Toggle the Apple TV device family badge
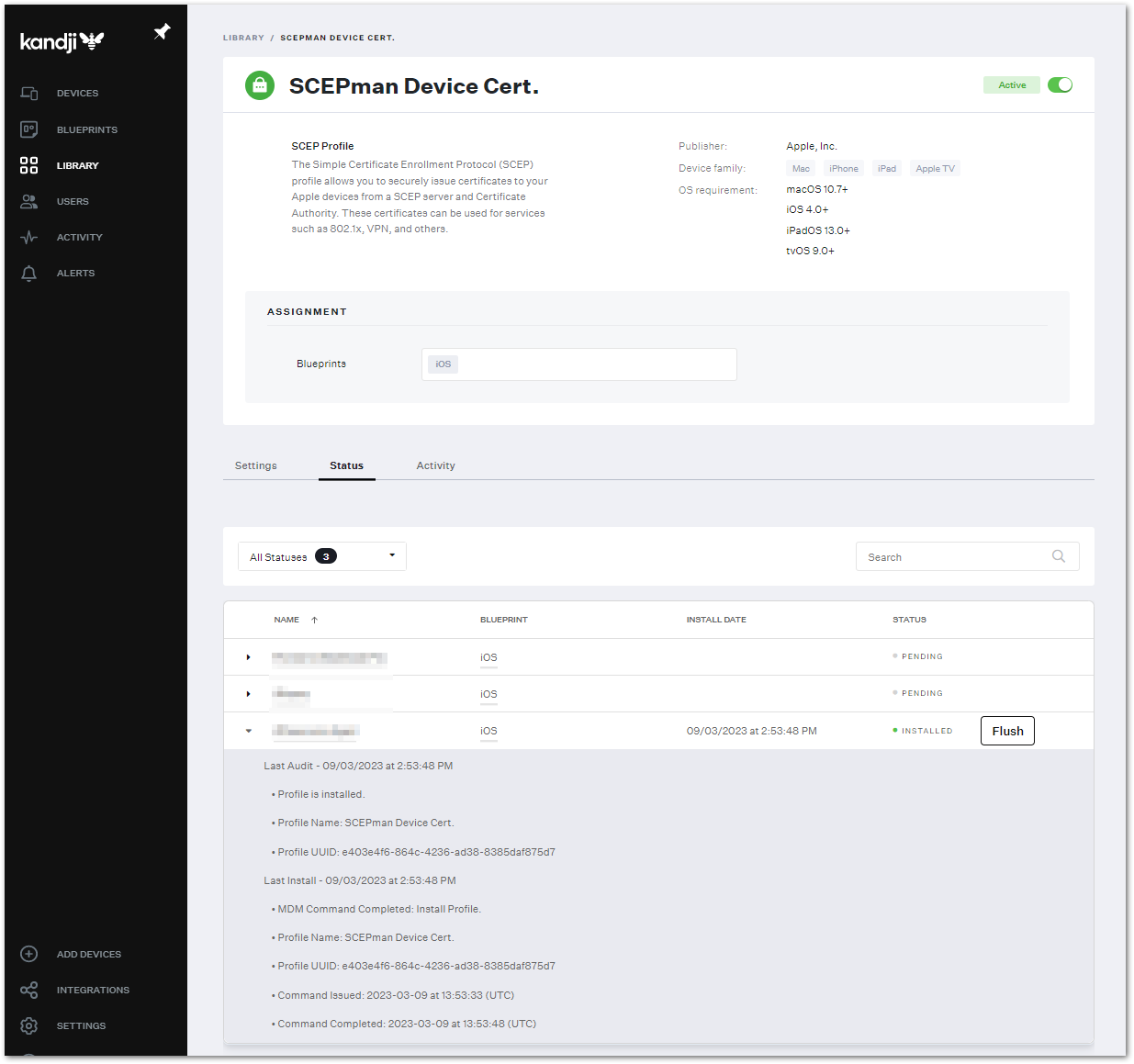Image resolution: width=1134 pixels, height=1064 pixels. coord(935,168)
